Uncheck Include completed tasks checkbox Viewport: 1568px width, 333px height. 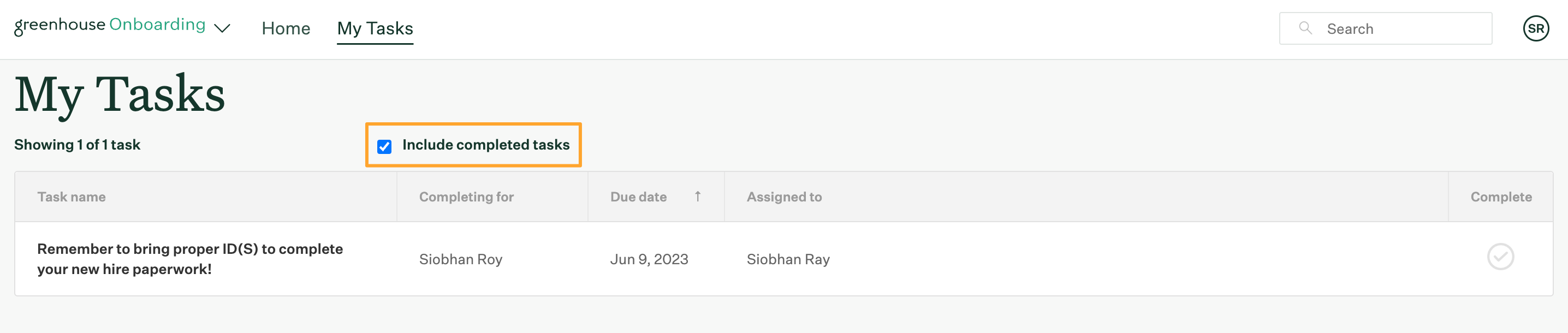coord(384,146)
